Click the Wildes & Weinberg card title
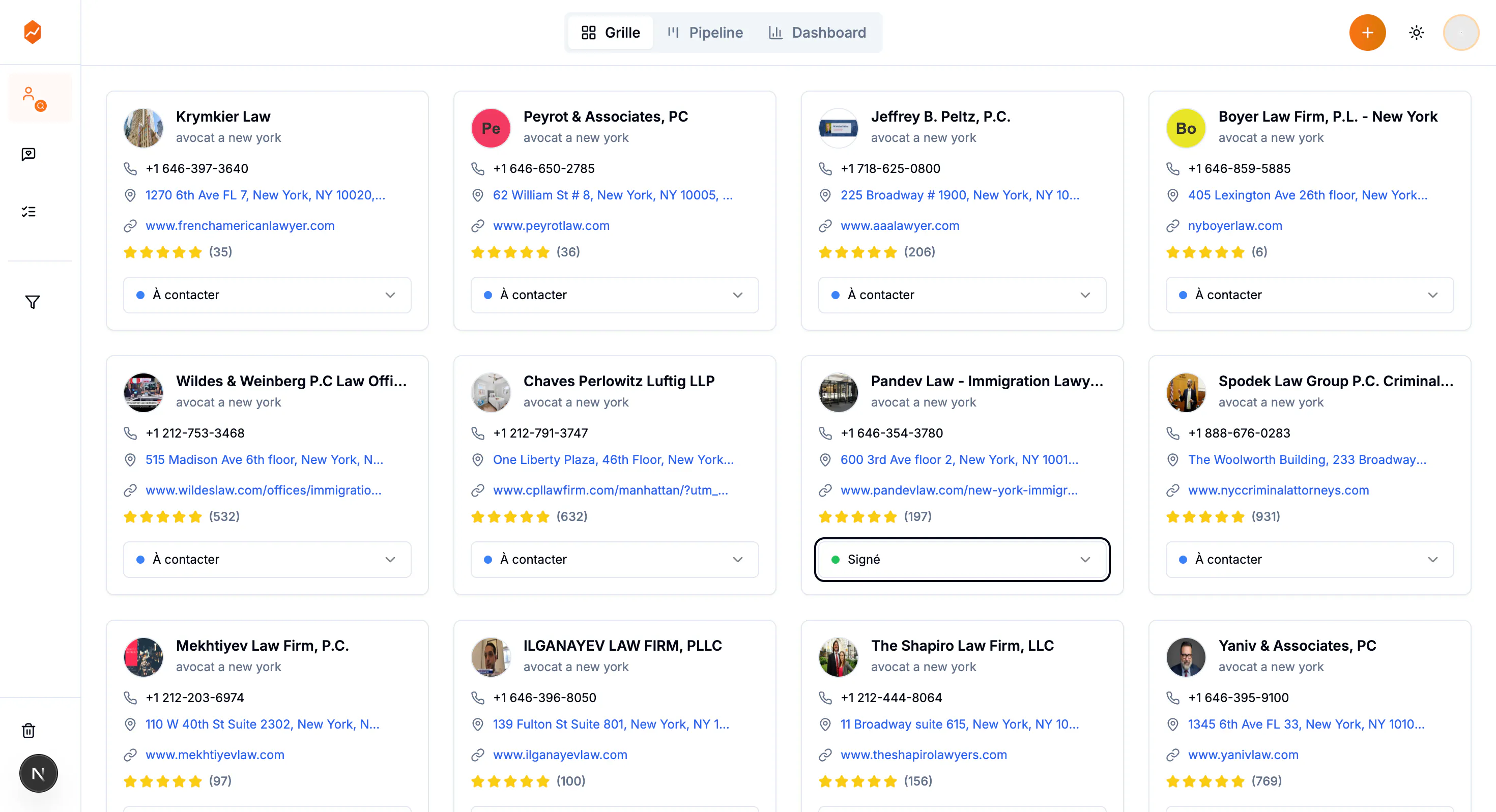This screenshot has height=812, width=1496. (291, 381)
